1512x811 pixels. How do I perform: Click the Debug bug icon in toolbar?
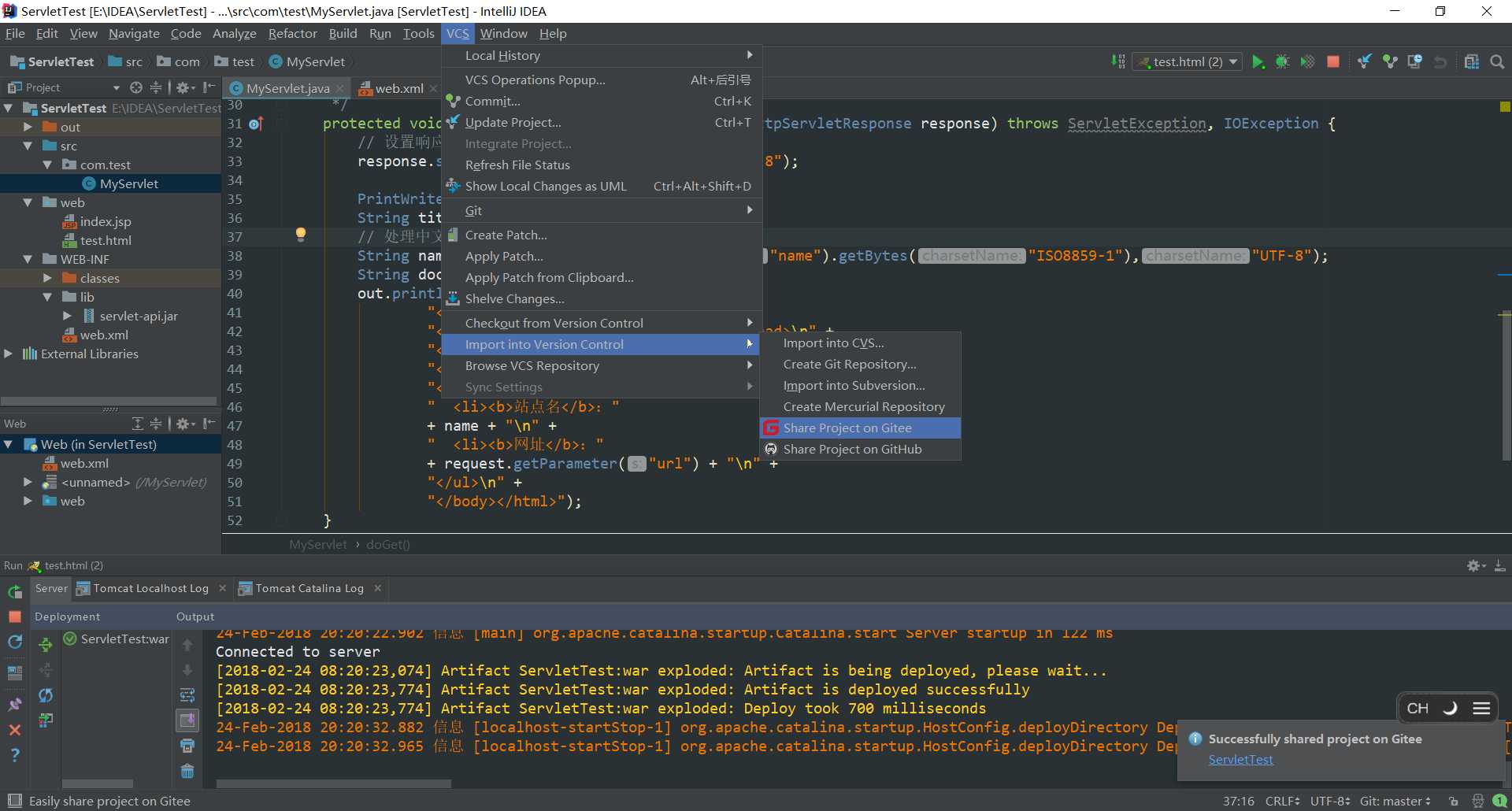pos(1283,61)
